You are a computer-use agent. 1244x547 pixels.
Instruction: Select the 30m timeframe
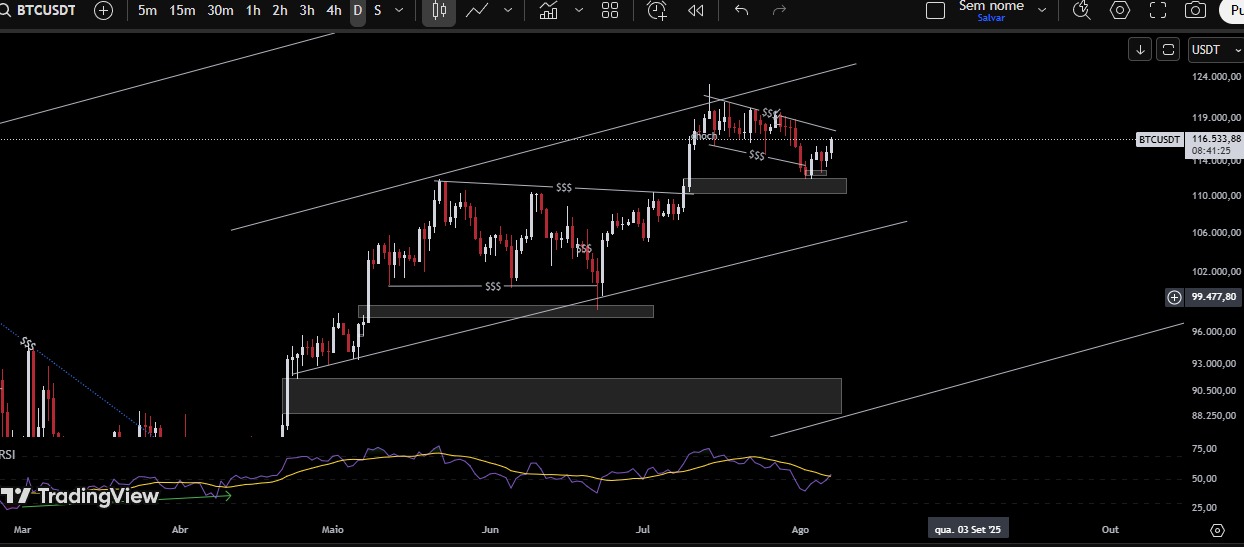pos(220,11)
